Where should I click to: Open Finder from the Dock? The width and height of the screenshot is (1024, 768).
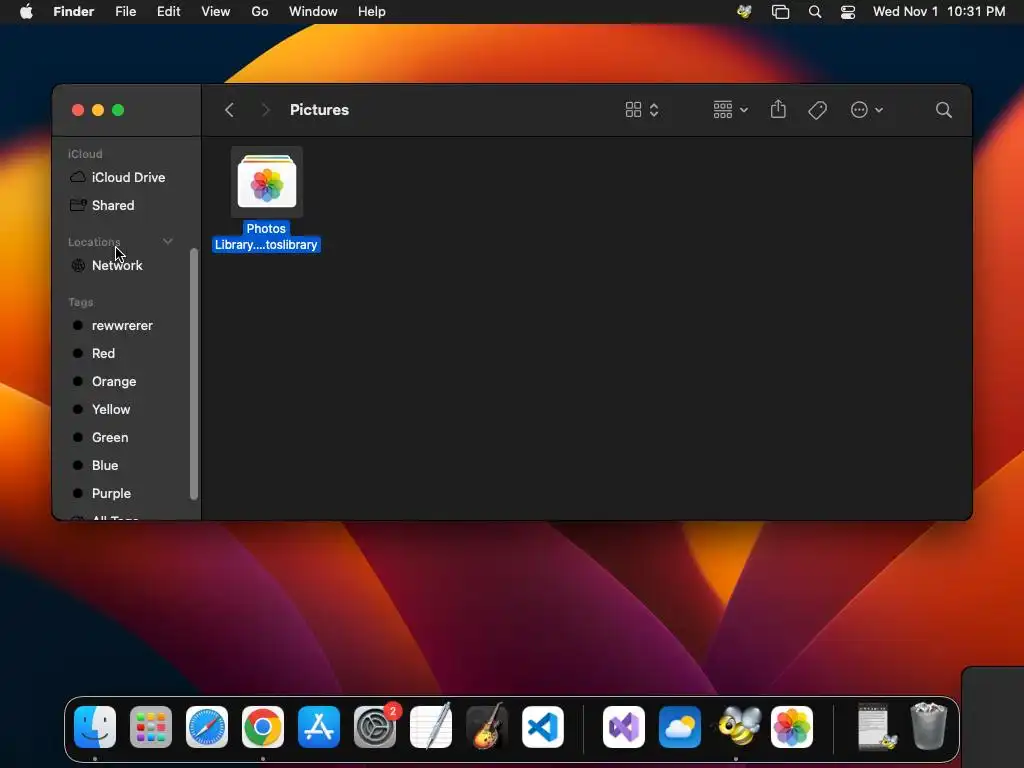click(95, 727)
